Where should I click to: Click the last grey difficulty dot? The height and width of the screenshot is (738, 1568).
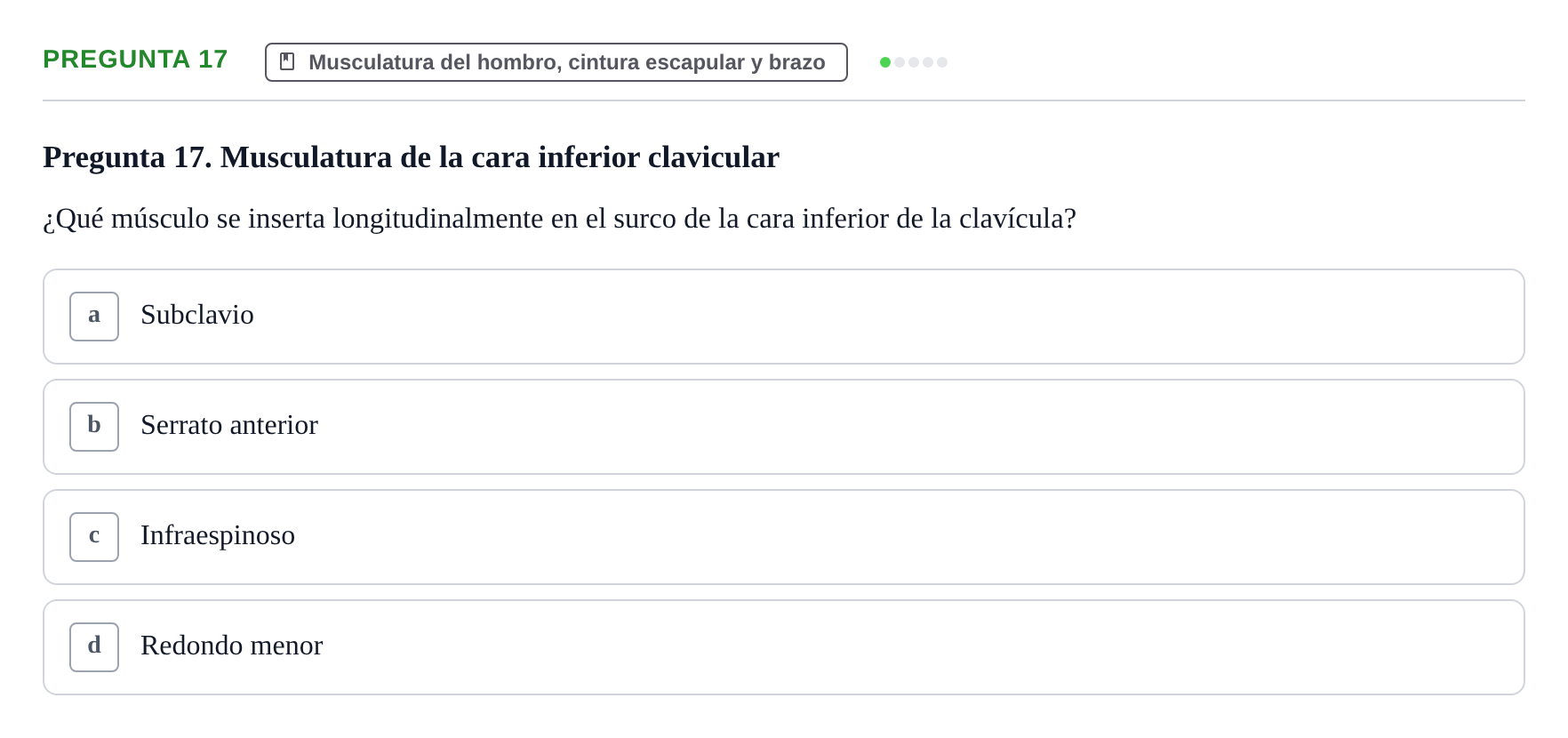[942, 62]
